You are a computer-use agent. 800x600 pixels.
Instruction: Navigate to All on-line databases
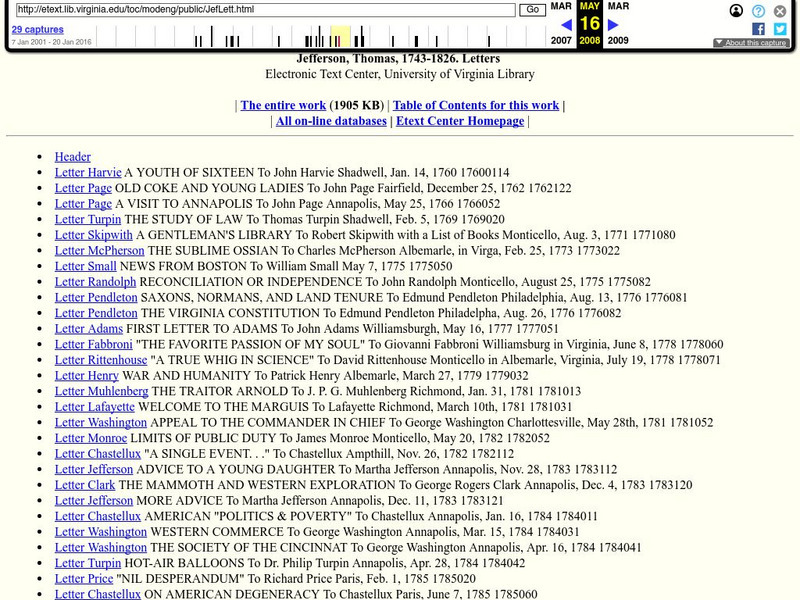pyautogui.click(x=331, y=121)
